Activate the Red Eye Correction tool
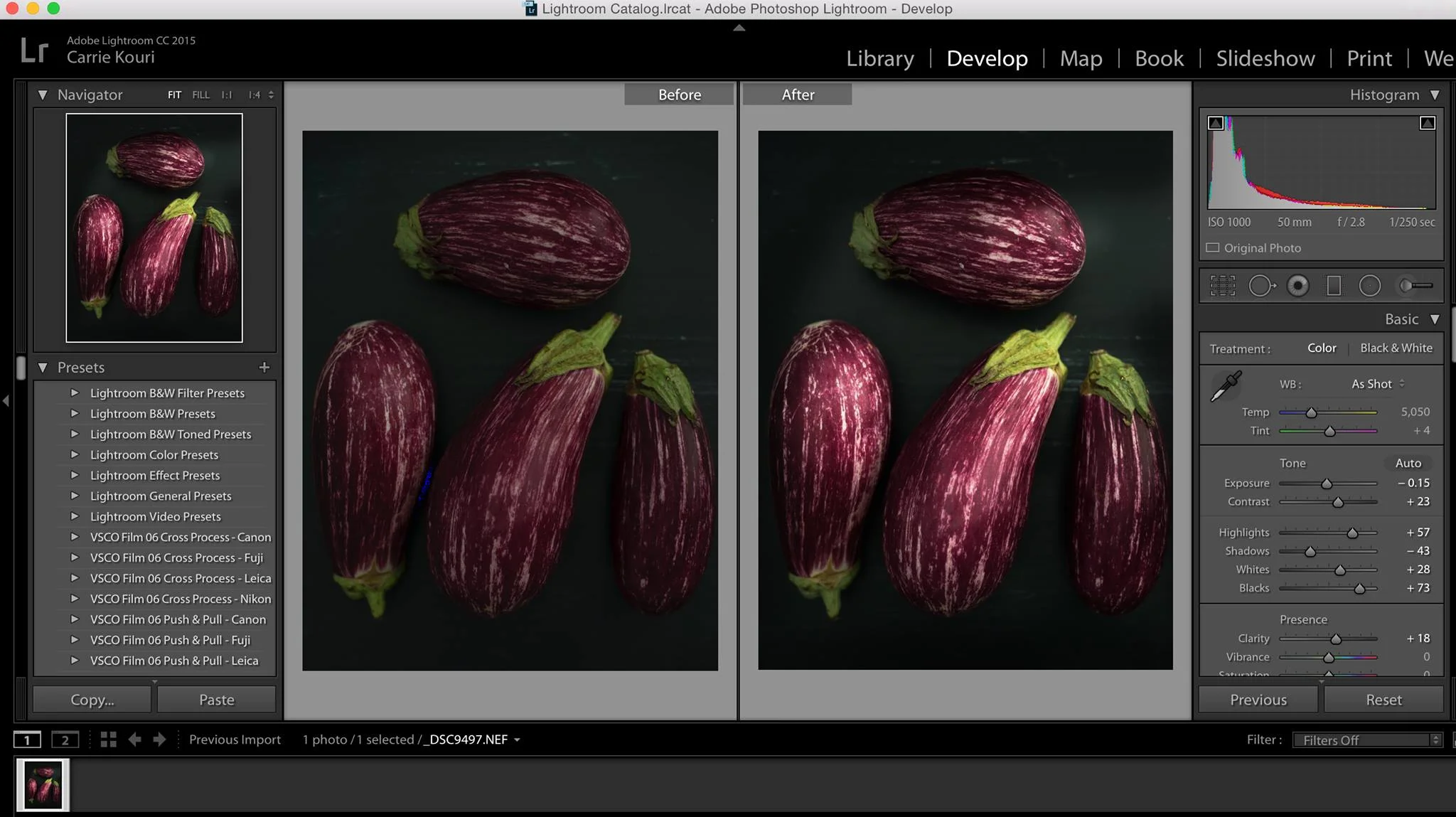Image resolution: width=1456 pixels, height=817 pixels. point(1297,286)
